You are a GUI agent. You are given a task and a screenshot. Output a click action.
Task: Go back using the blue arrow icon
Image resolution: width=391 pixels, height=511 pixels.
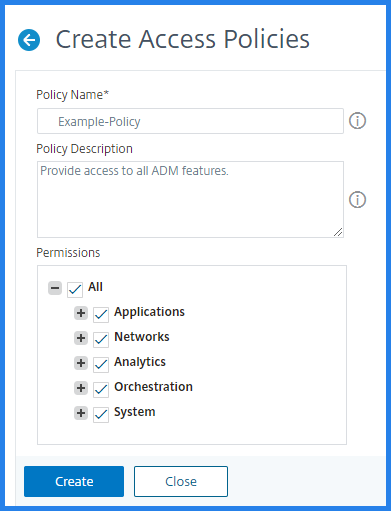click(29, 40)
